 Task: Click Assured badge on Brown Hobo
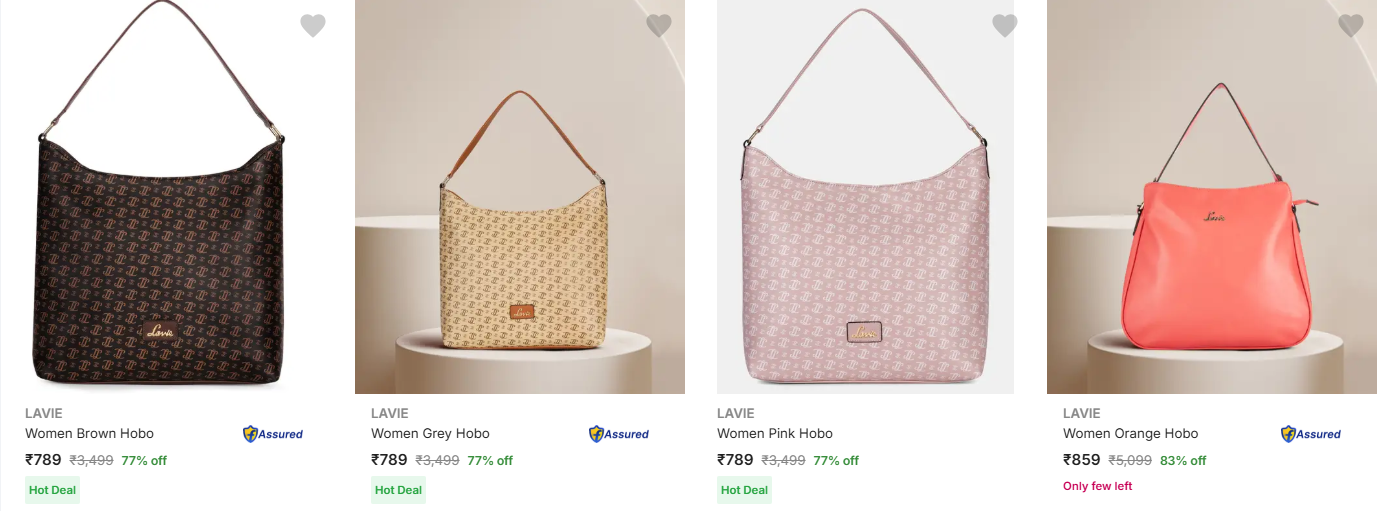click(273, 434)
